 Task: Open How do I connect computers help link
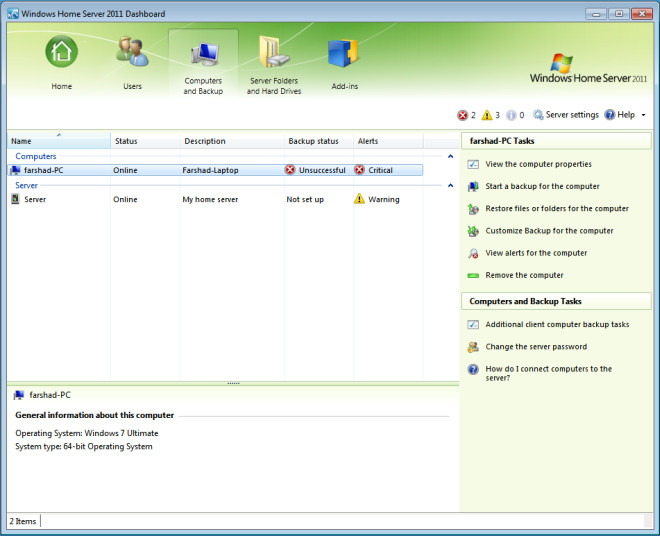548,373
